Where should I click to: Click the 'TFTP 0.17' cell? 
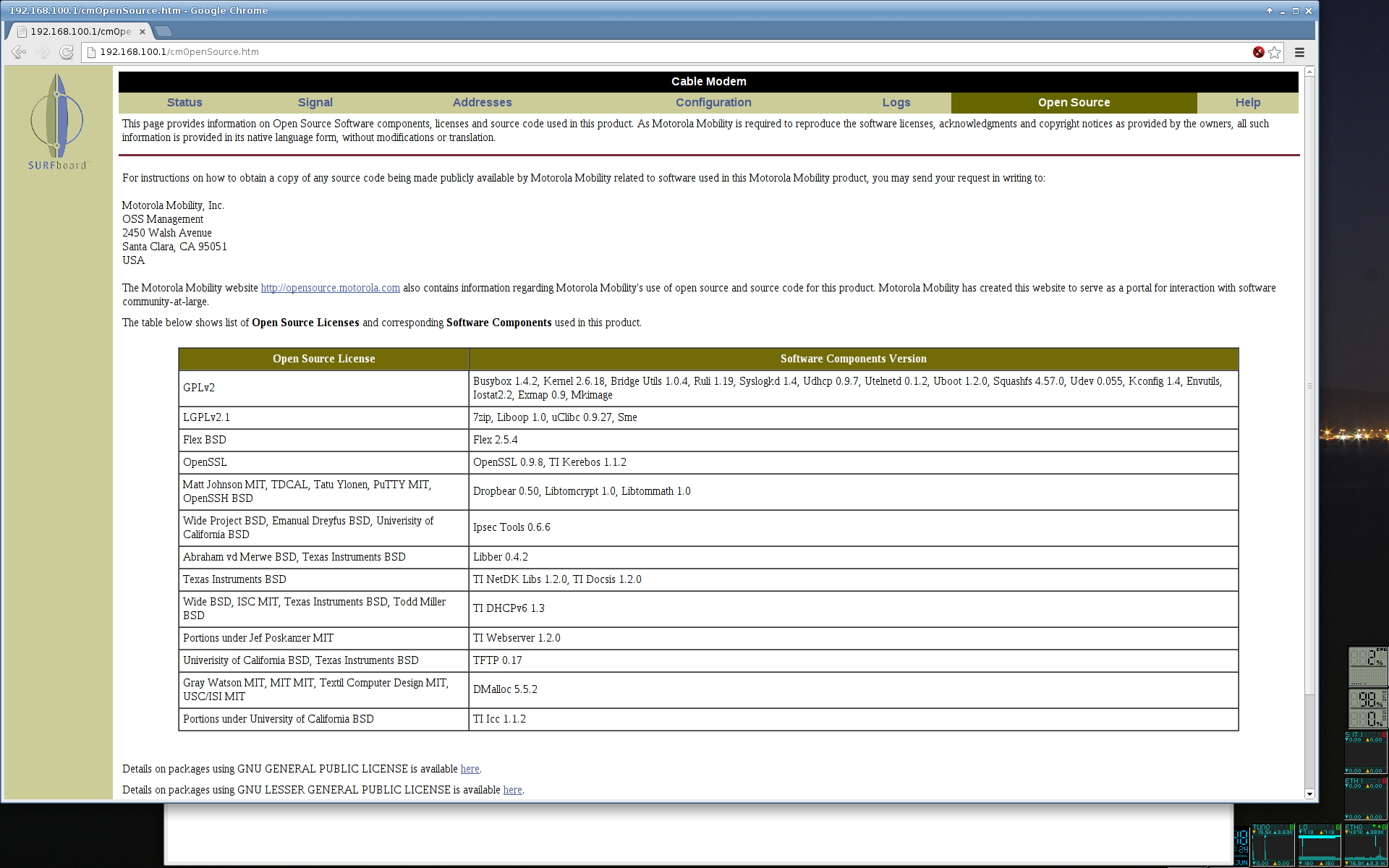pyautogui.click(x=854, y=660)
